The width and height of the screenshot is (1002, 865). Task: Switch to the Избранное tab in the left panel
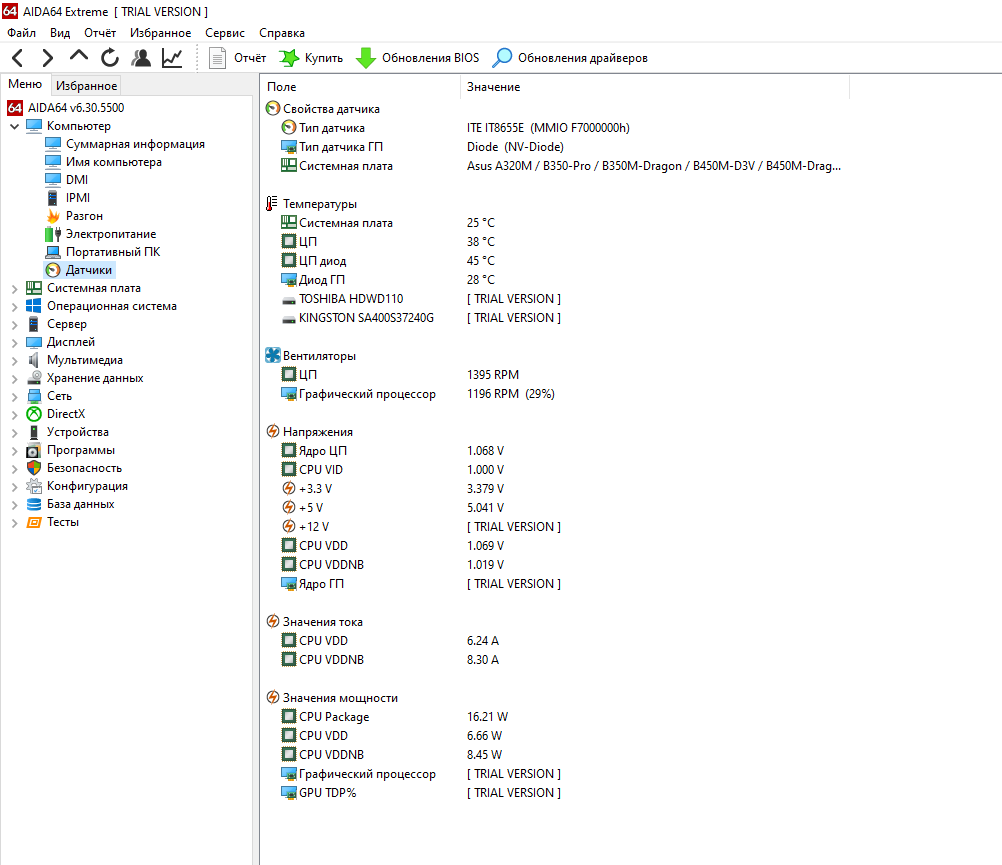tap(86, 86)
